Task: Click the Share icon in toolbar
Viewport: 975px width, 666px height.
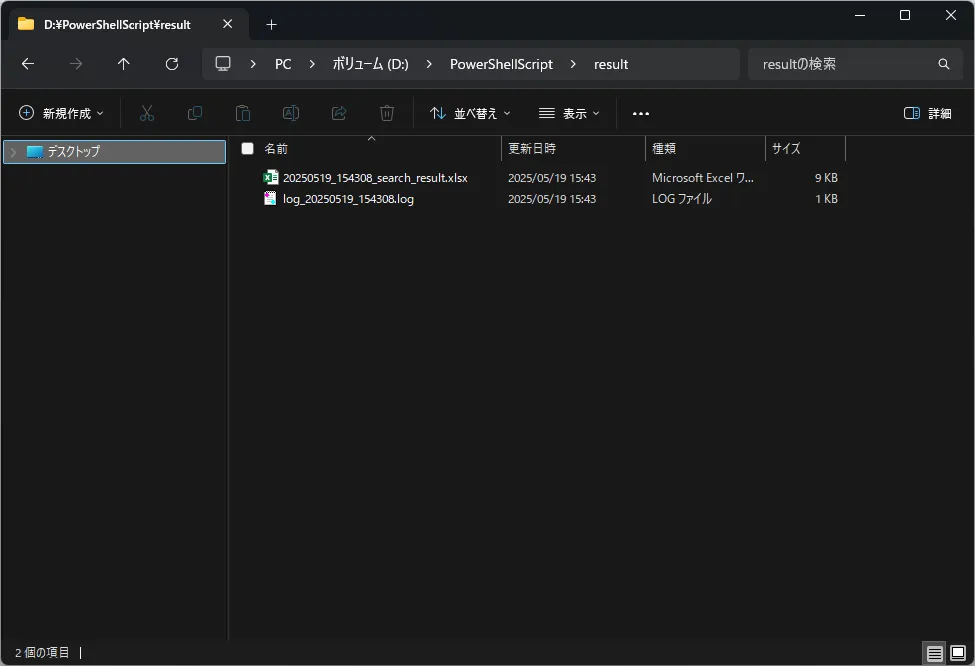Action: point(339,113)
